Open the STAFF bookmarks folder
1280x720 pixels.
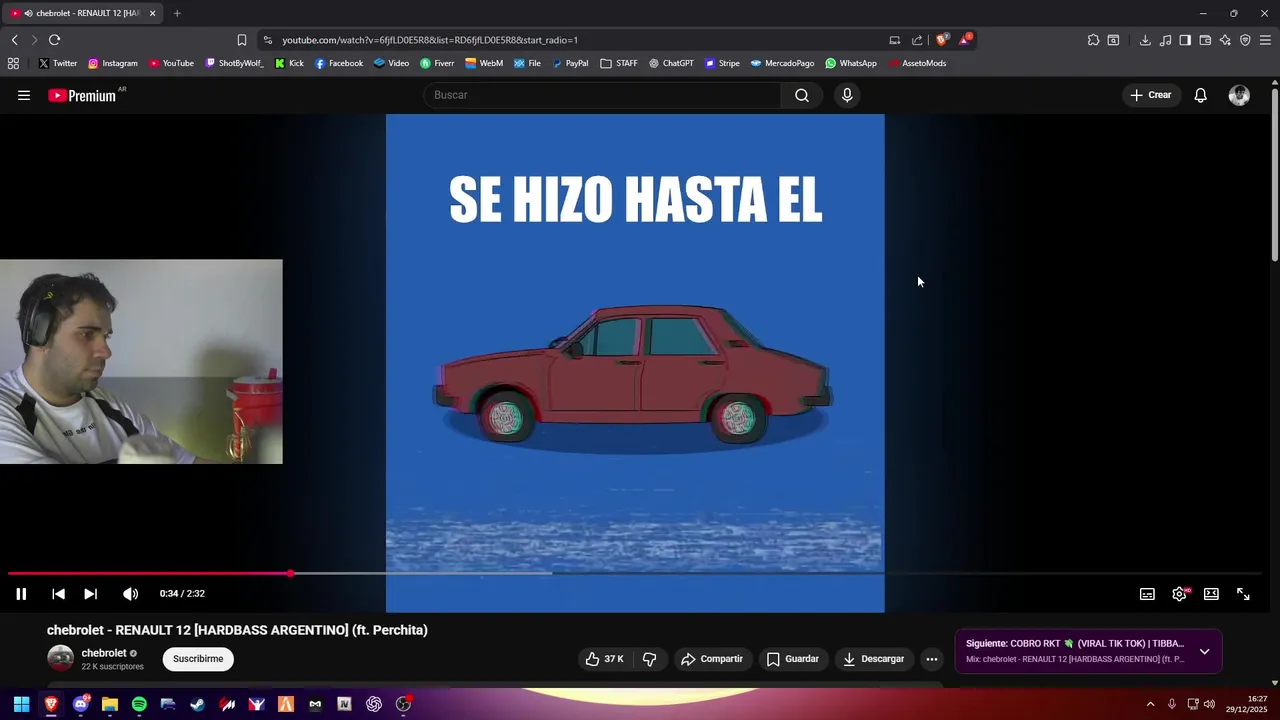pyautogui.click(x=618, y=63)
